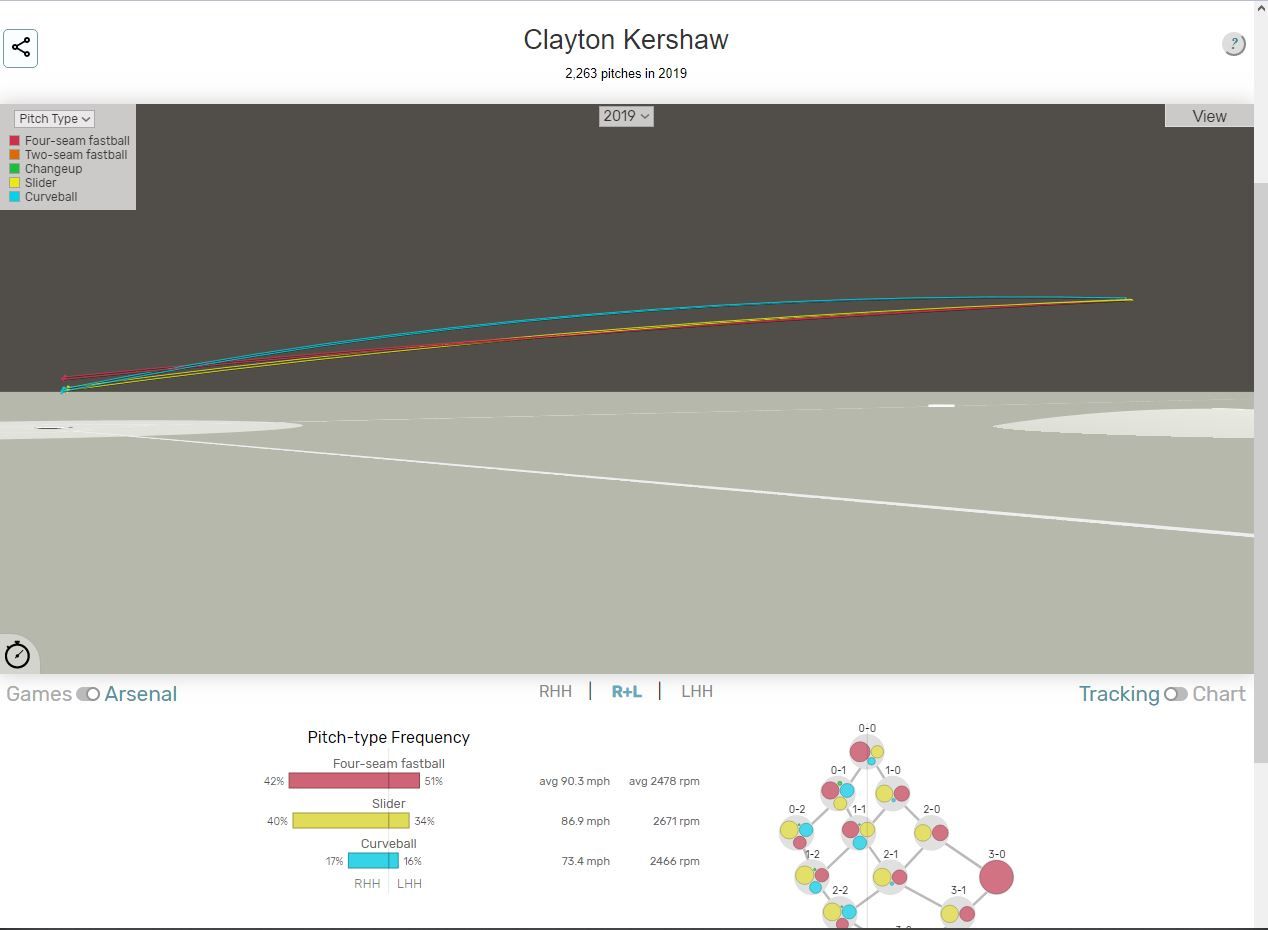Click the Four-seam fastball red legend swatch
1268x930 pixels.
click(15, 141)
